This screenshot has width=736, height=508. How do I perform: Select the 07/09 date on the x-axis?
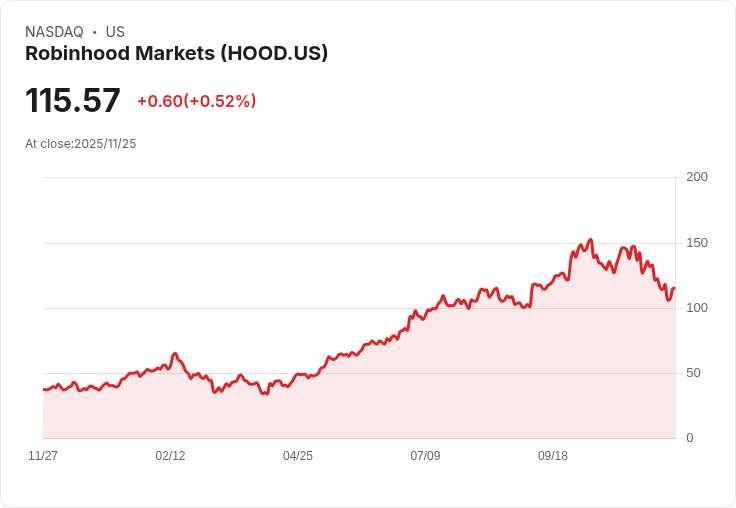(x=425, y=456)
